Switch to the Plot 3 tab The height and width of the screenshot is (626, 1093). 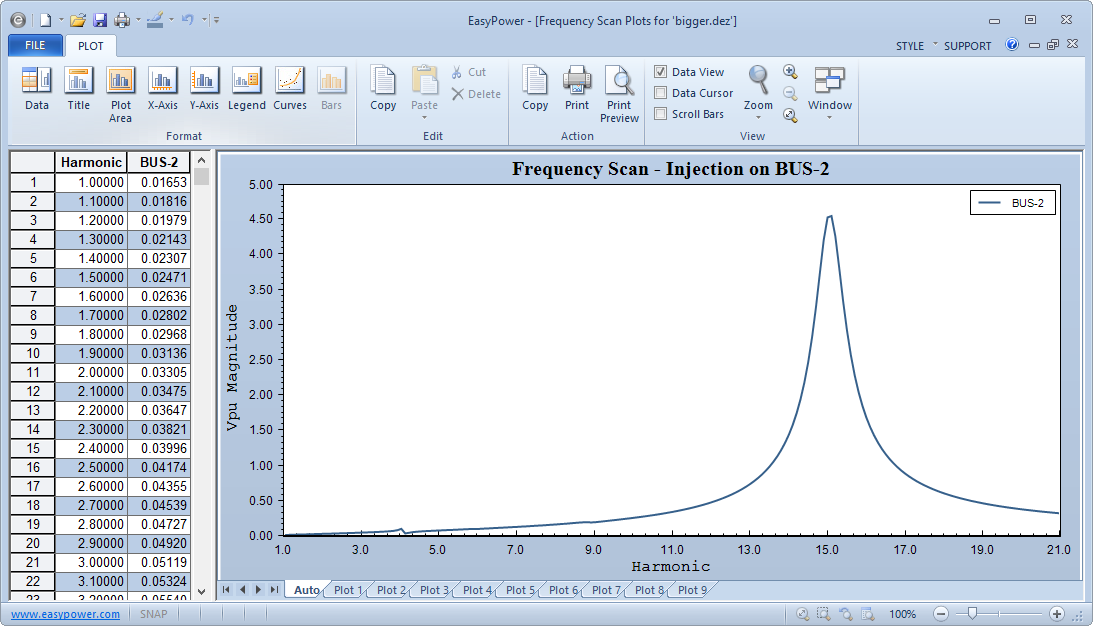(x=434, y=590)
